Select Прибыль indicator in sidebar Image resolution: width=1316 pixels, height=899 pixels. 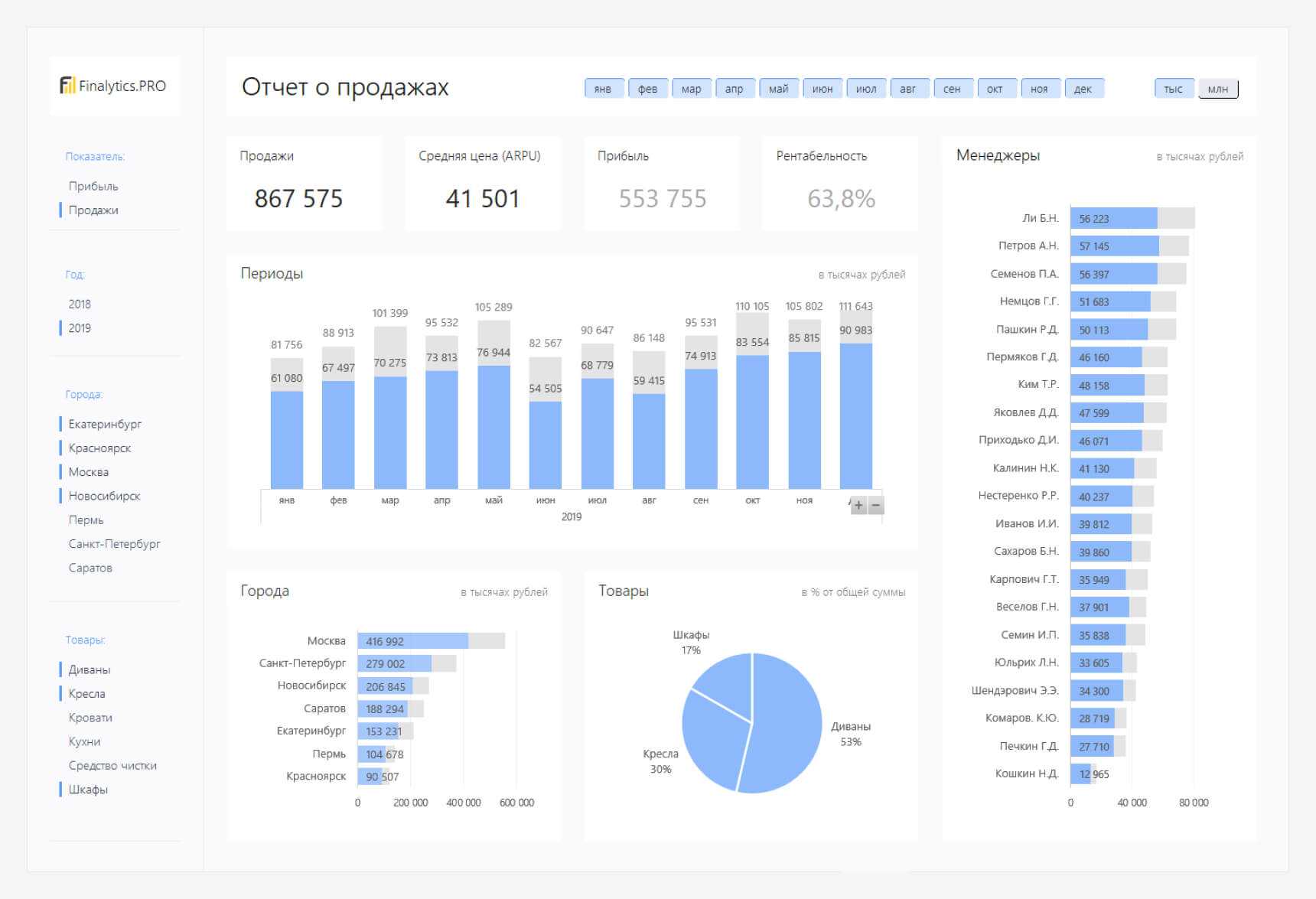[x=93, y=186]
